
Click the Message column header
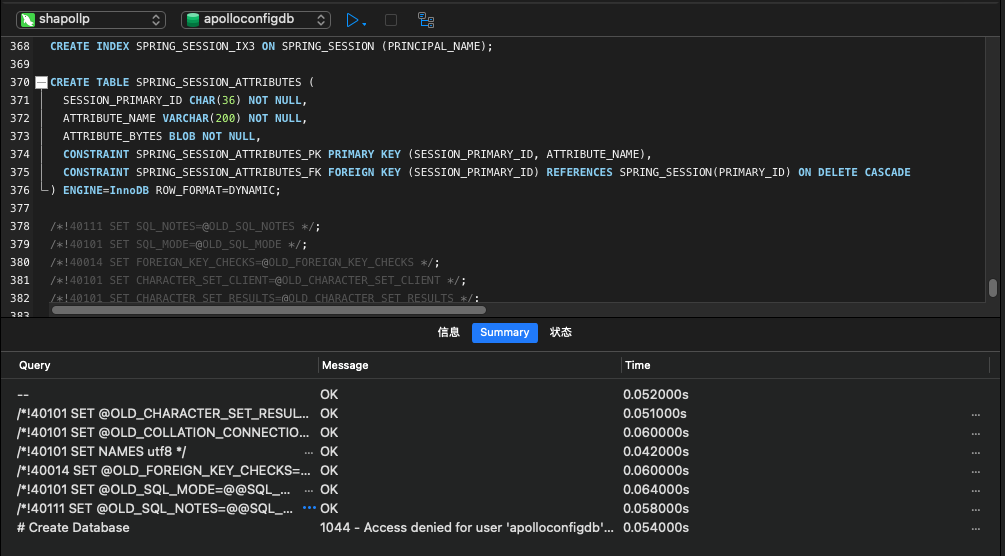click(x=345, y=365)
